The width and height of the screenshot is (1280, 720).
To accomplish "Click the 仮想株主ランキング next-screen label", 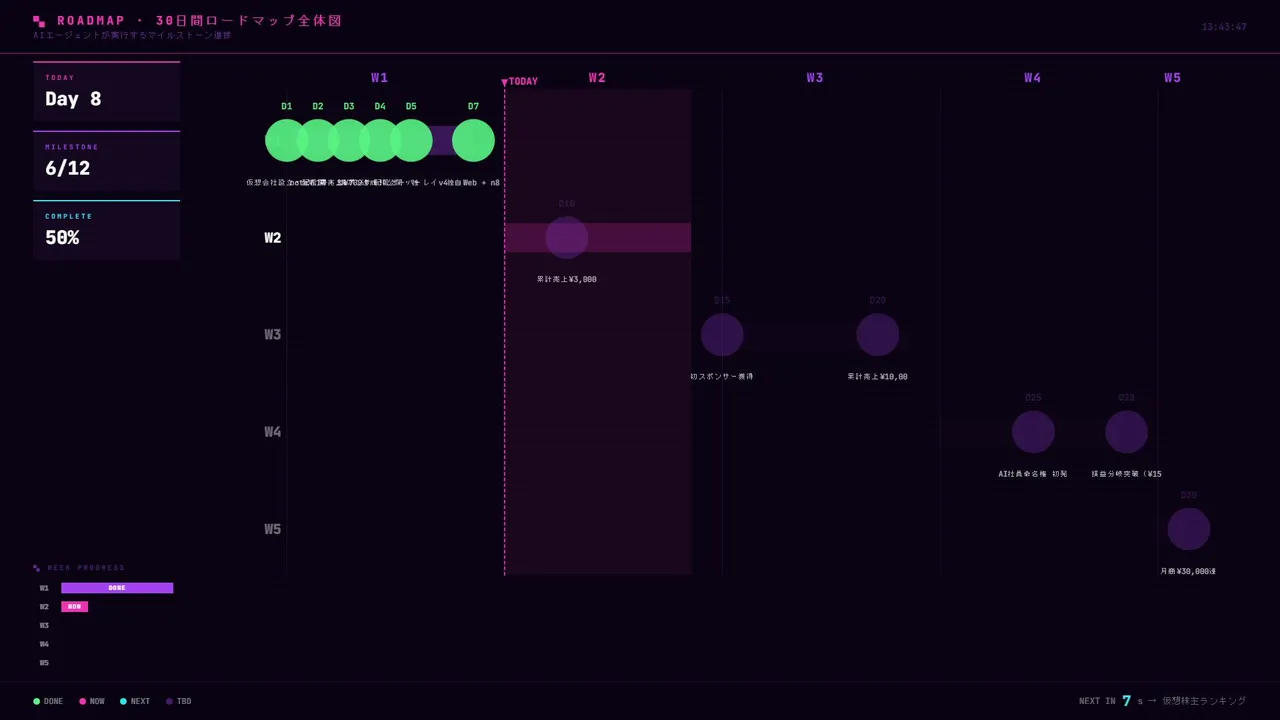I will click(x=1204, y=701).
